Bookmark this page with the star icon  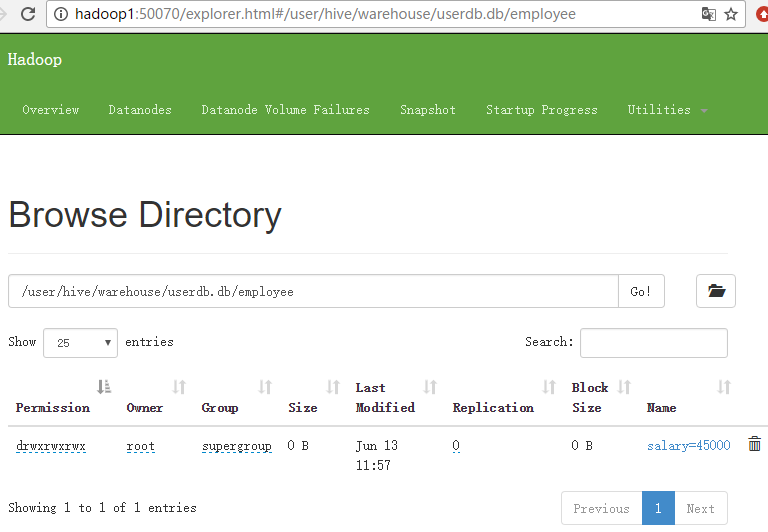[x=731, y=14]
